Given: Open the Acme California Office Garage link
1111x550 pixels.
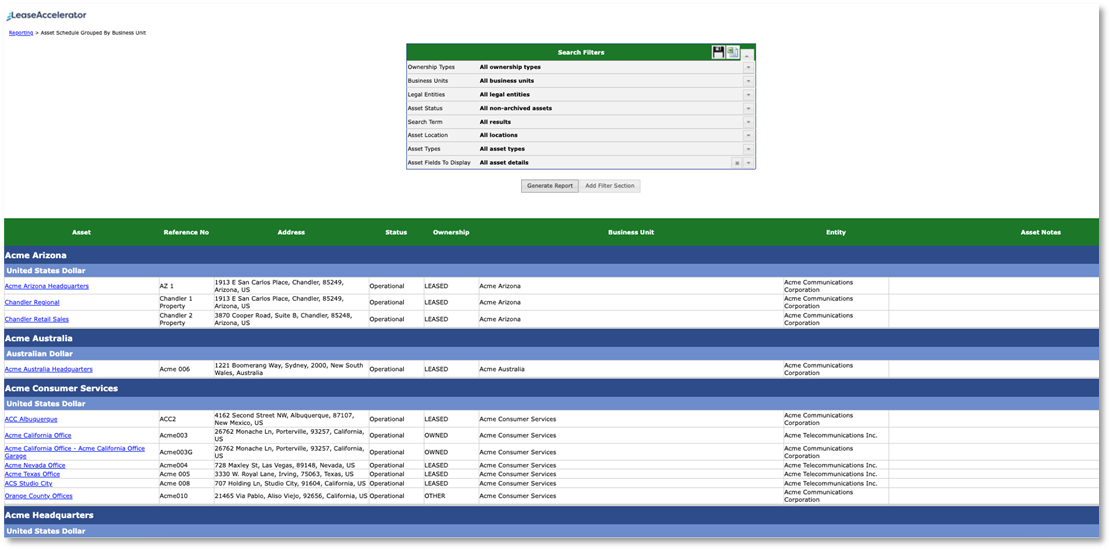Looking at the screenshot, I should (74, 452).
